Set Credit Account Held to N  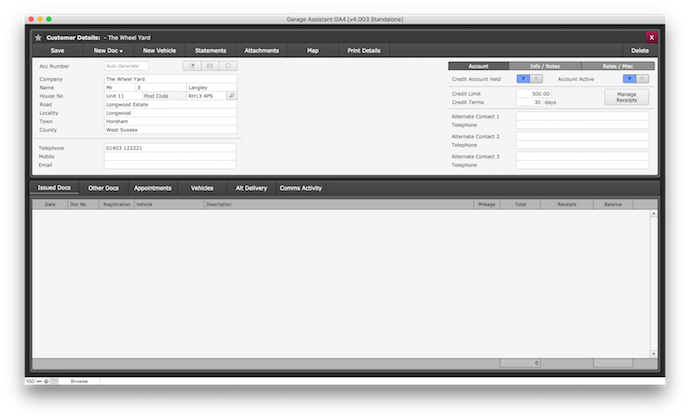point(537,78)
